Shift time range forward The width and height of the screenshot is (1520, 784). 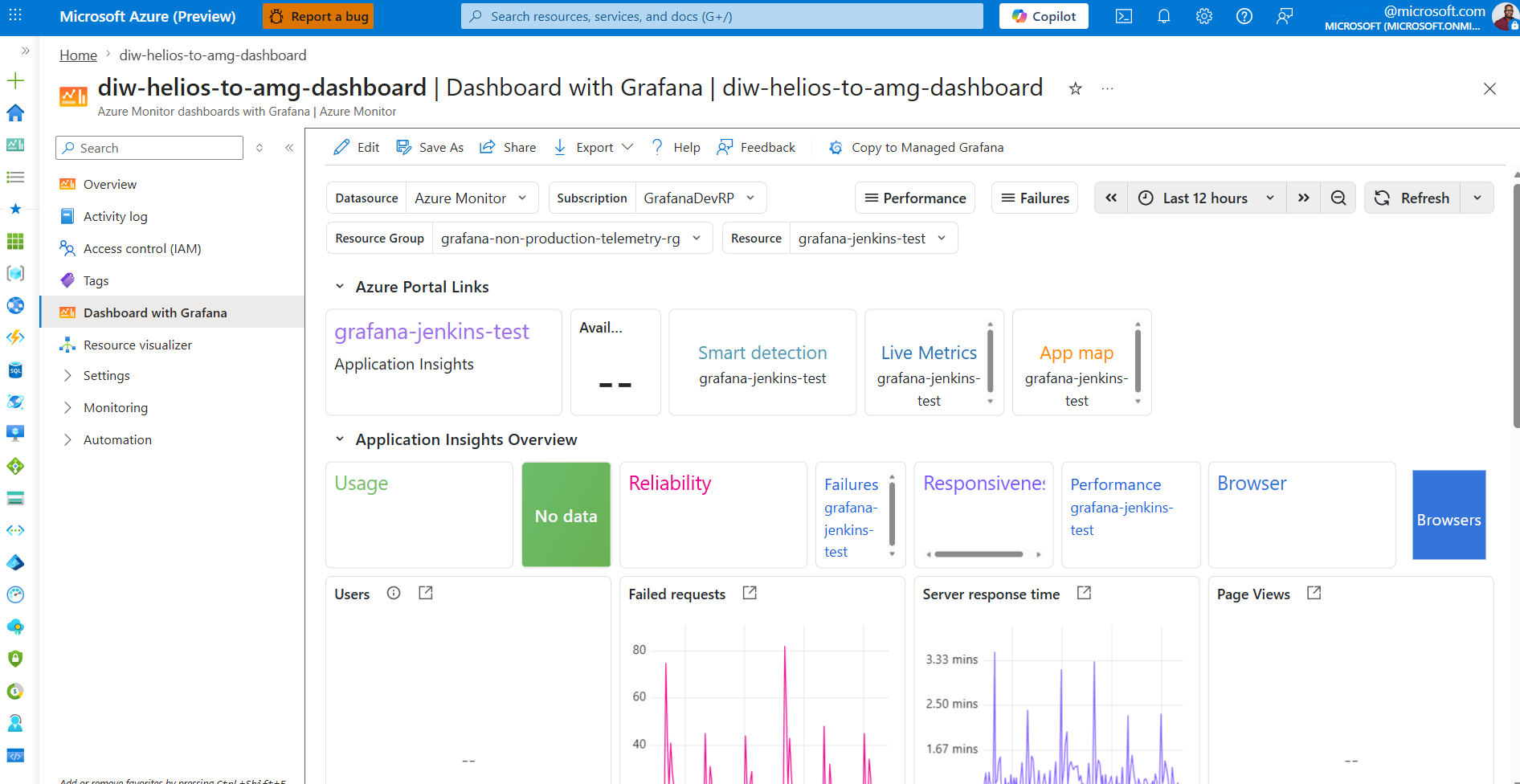[x=1304, y=198]
